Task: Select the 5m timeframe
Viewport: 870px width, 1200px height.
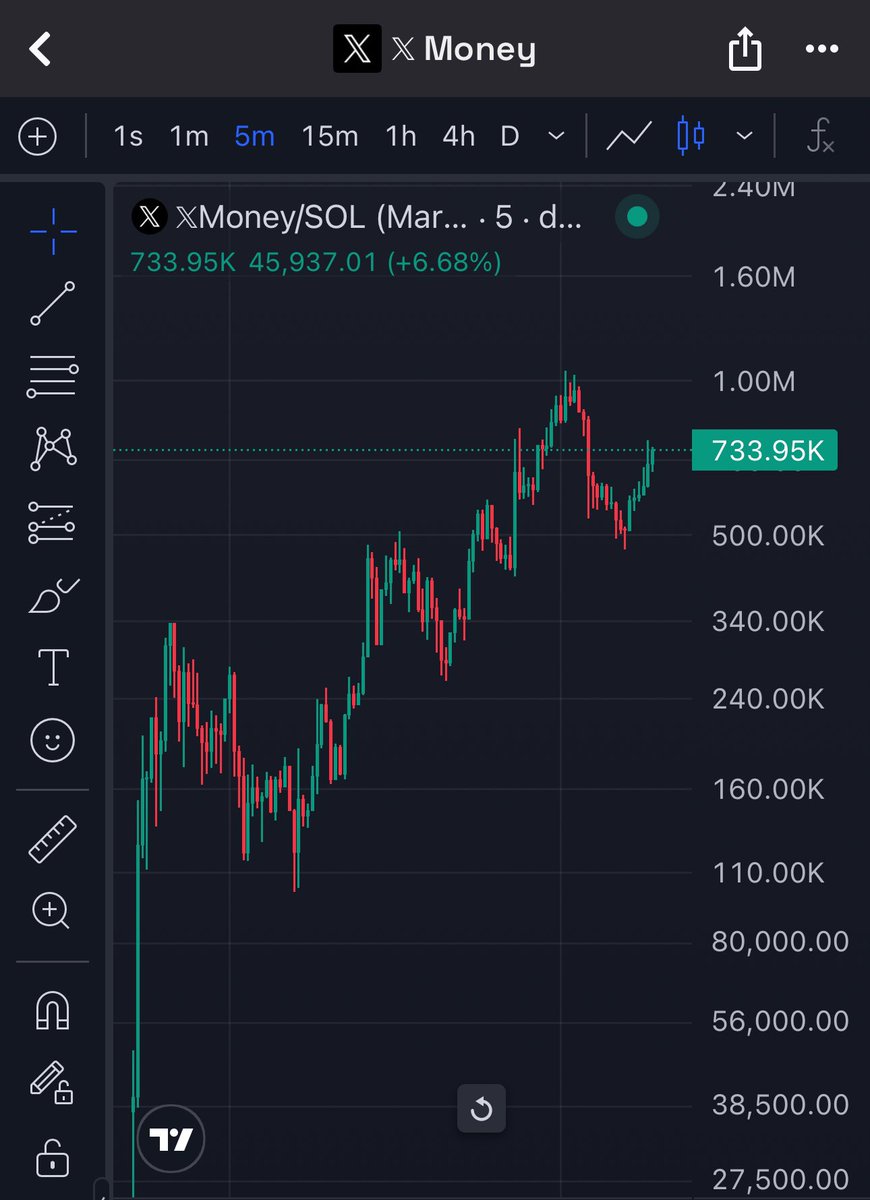Action: pyautogui.click(x=255, y=136)
